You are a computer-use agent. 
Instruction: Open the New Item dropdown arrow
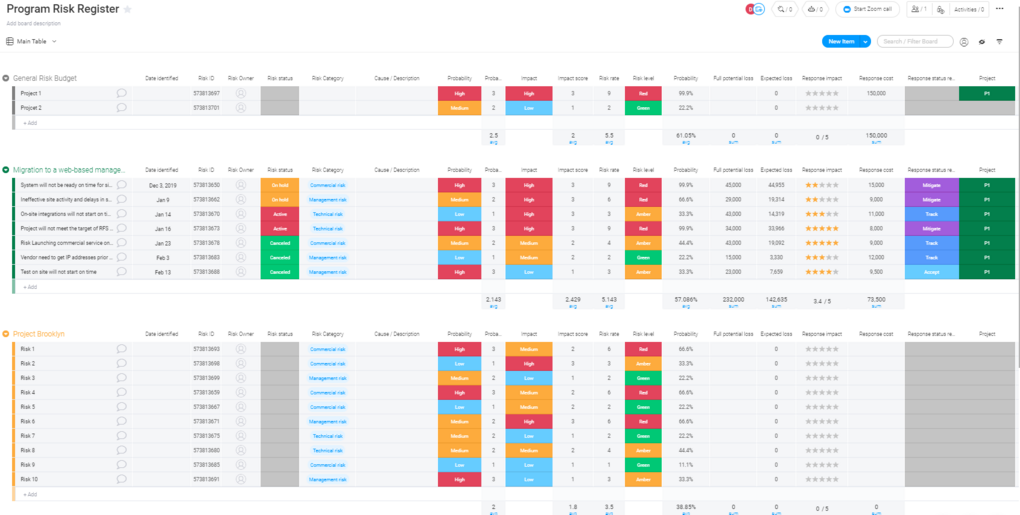pos(865,42)
